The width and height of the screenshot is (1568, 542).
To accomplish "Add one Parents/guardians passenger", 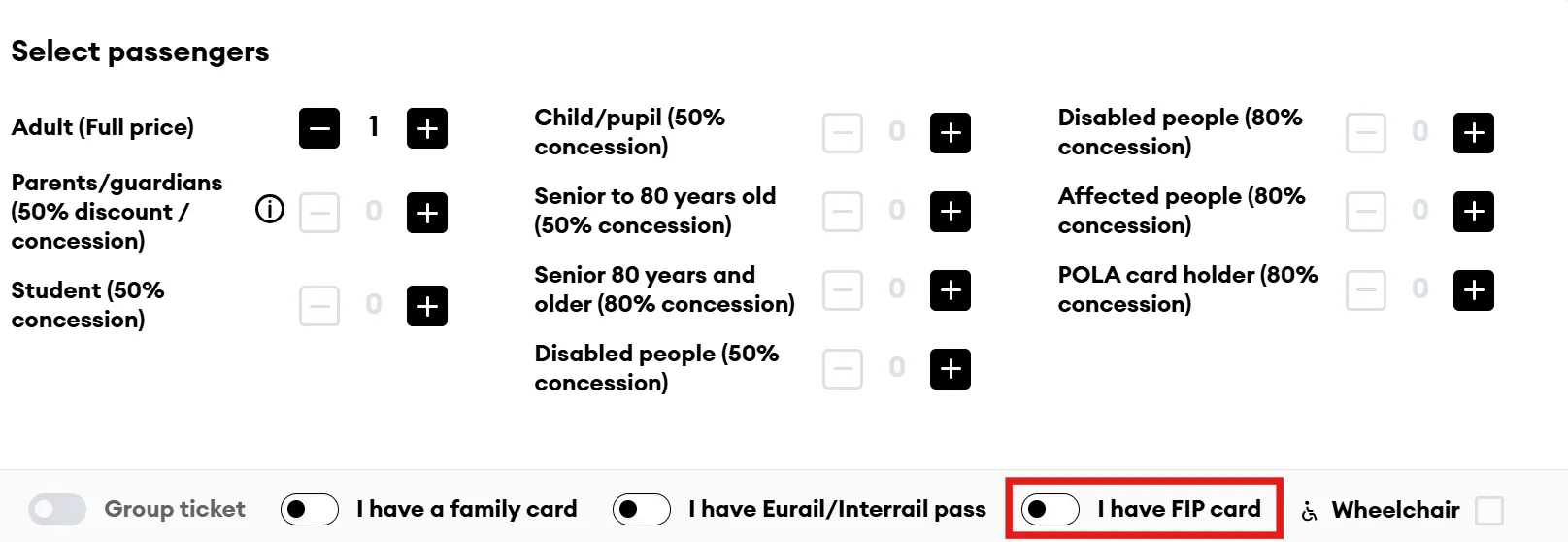I will tap(427, 213).
